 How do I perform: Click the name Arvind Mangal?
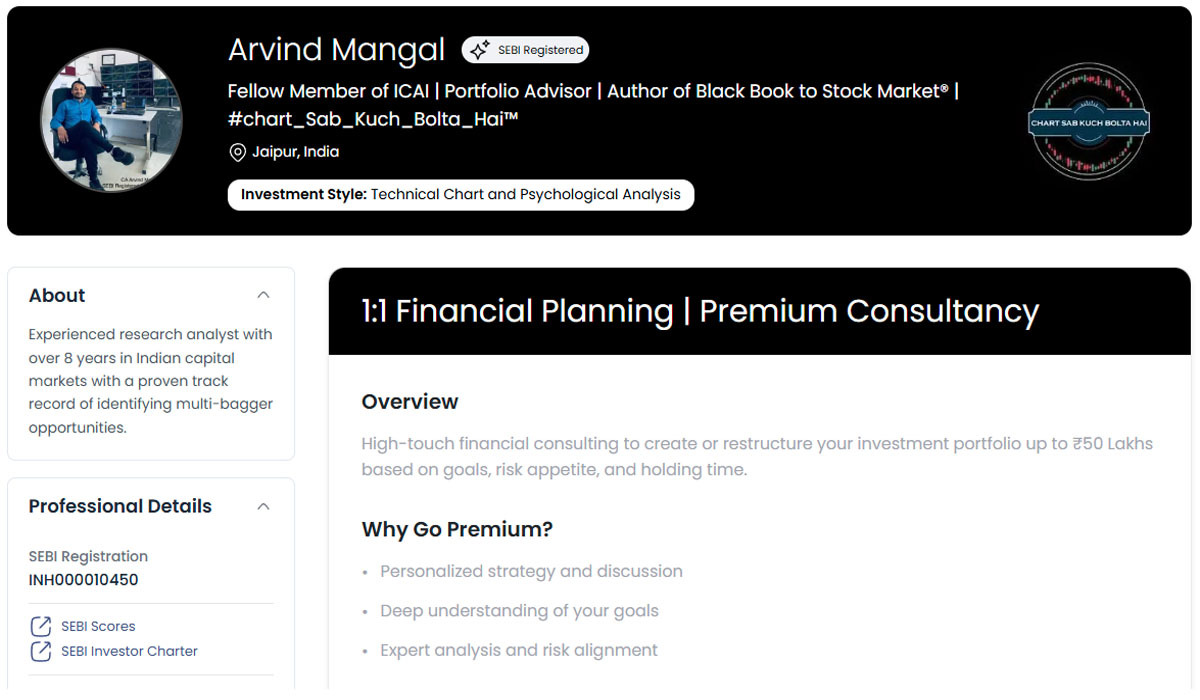pos(336,49)
